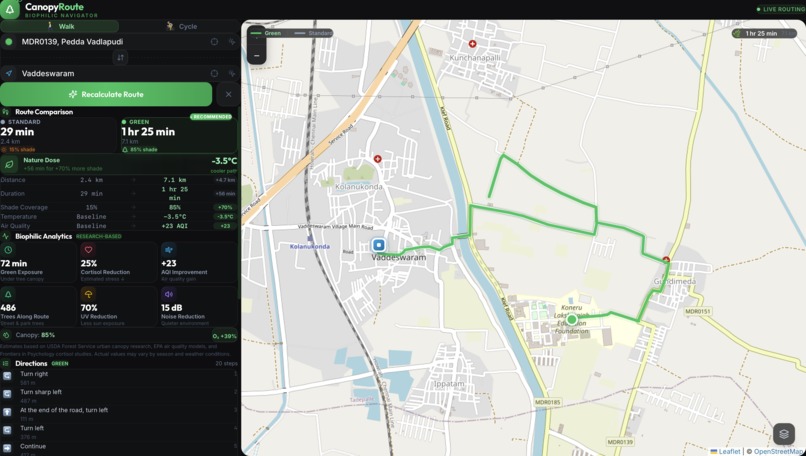Click the Research-Based tag
Screen dimensions: 806x456
[99, 236]
